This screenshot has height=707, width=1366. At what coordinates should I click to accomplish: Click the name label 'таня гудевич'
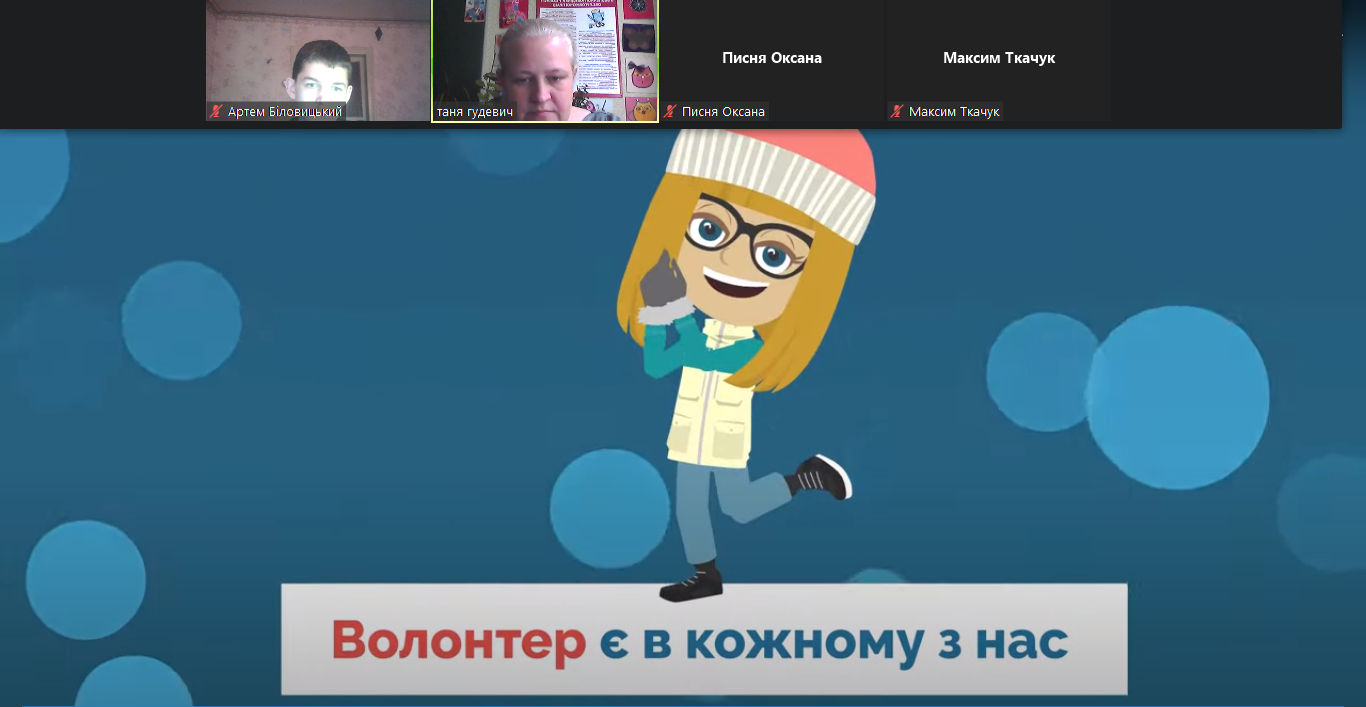click(x=475, y=112)
